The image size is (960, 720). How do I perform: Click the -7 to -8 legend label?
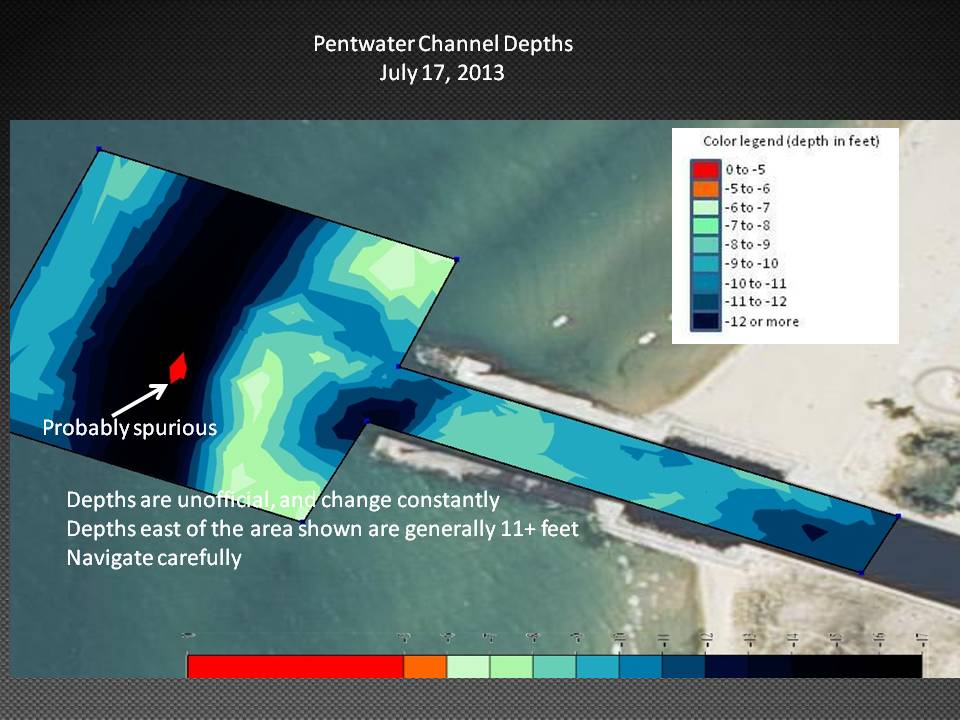point(748,226)
